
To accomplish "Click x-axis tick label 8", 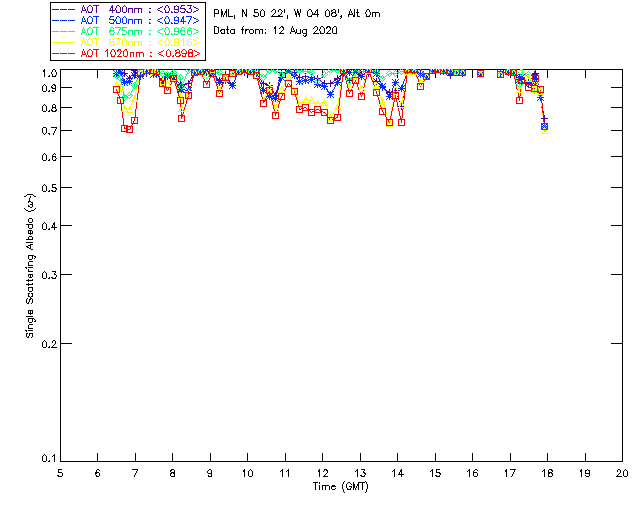I will (173, 474).
